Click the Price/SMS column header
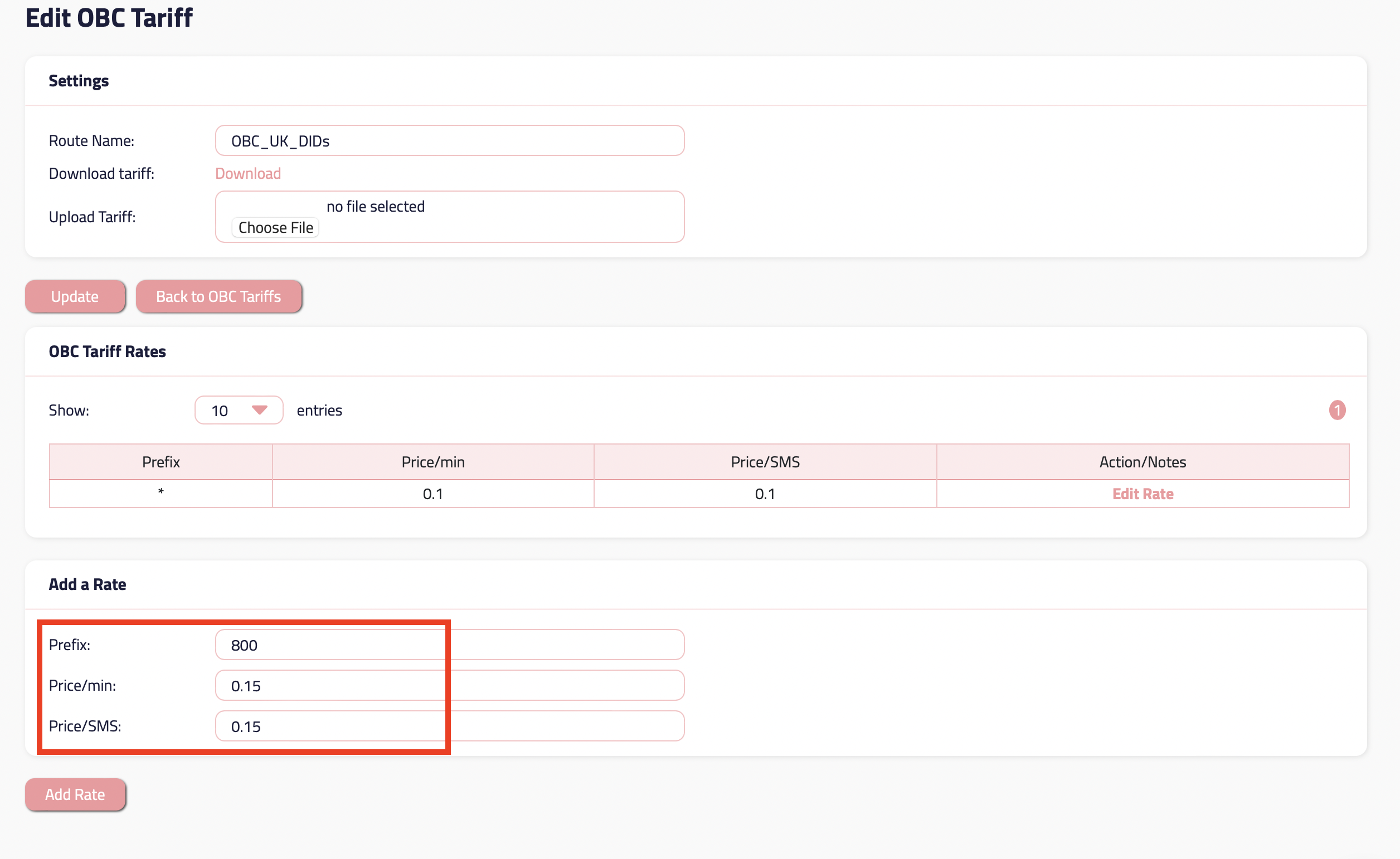This screenshot has width=1400, height=859. point(765,462)
